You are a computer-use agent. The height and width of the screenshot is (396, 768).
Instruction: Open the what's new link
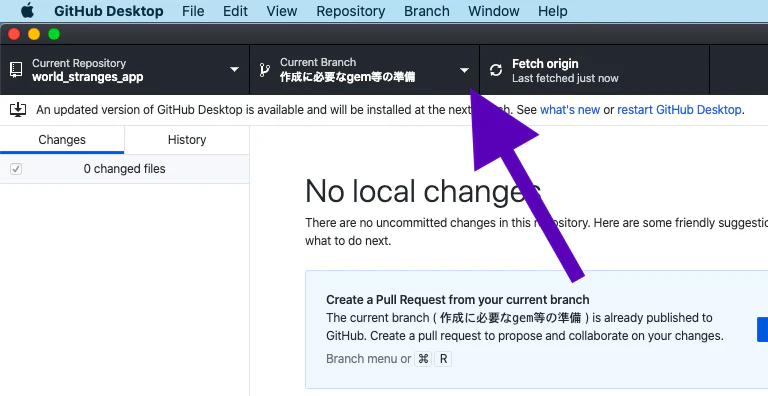point(570,110)
